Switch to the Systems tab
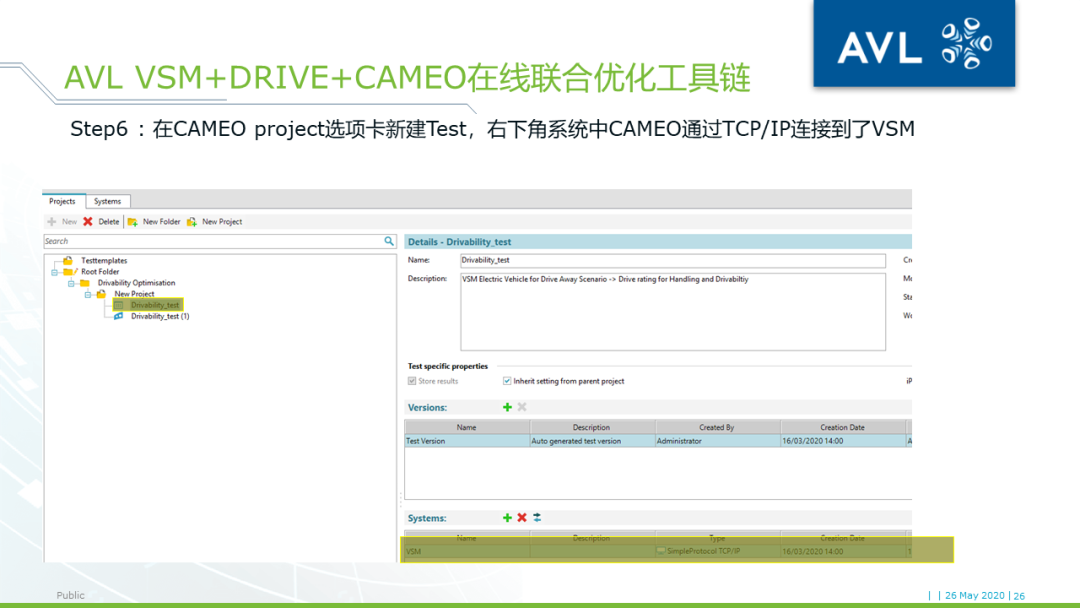Viewport: 1080px width, 608px height. click(107, 201)
